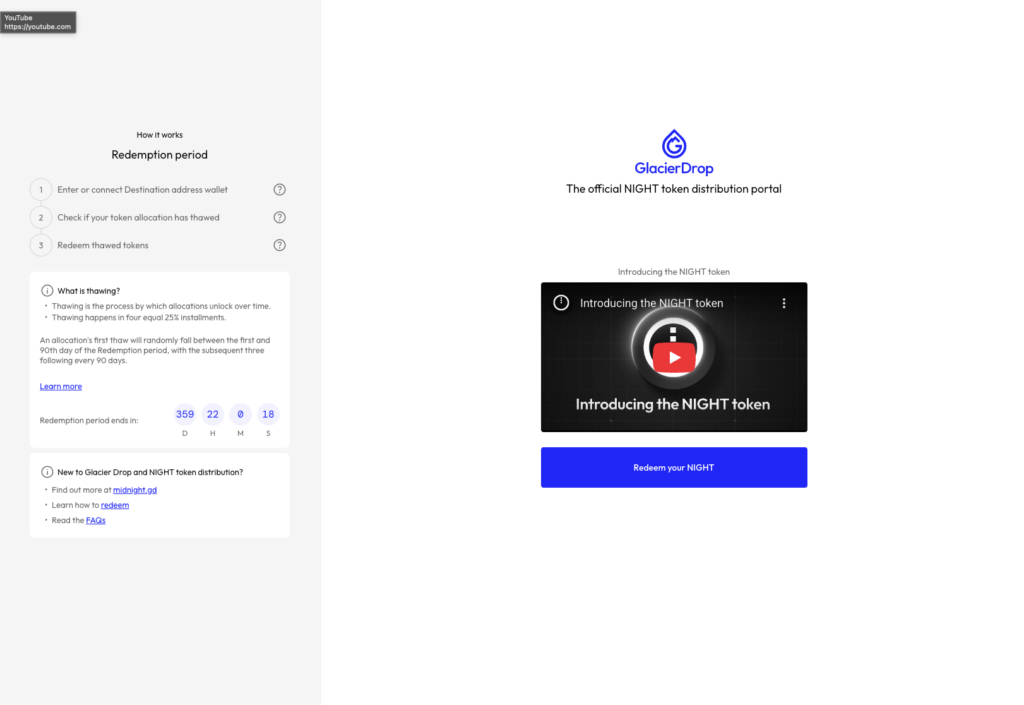
Task: Open the redeem how-to link
Action: coord(115,505)
